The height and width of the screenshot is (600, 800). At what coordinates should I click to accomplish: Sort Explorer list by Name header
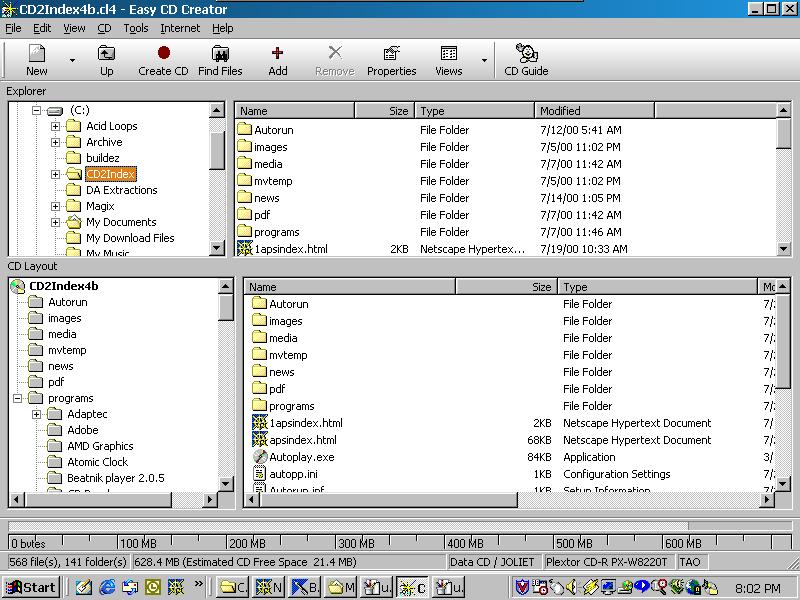coord(294,111)
